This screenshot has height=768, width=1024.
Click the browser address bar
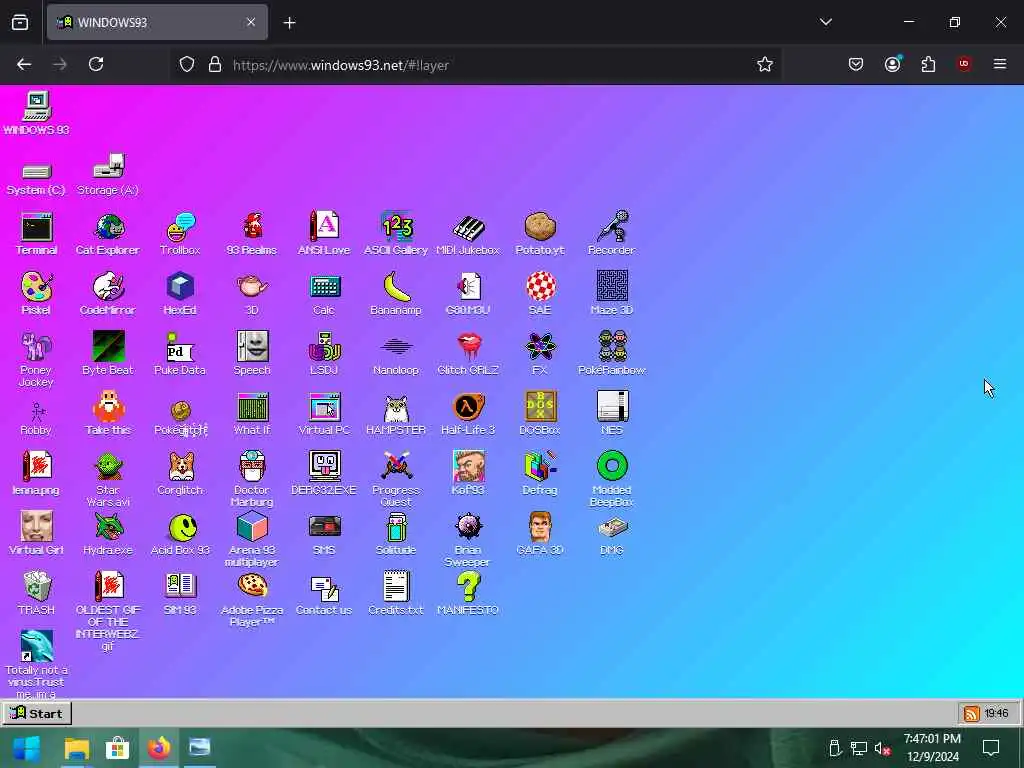(477, 65)
